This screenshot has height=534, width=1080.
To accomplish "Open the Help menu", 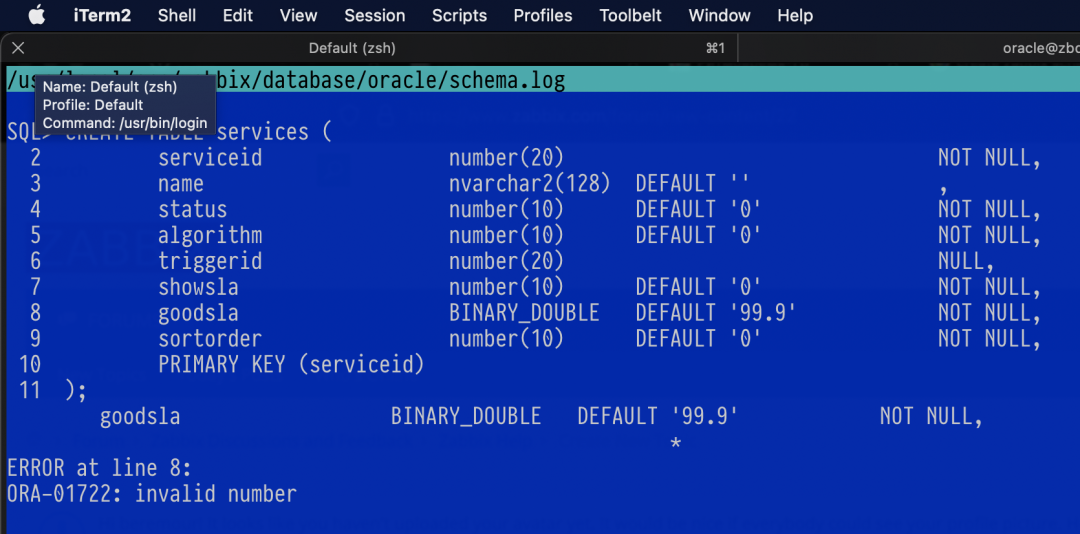I will 795,15.
